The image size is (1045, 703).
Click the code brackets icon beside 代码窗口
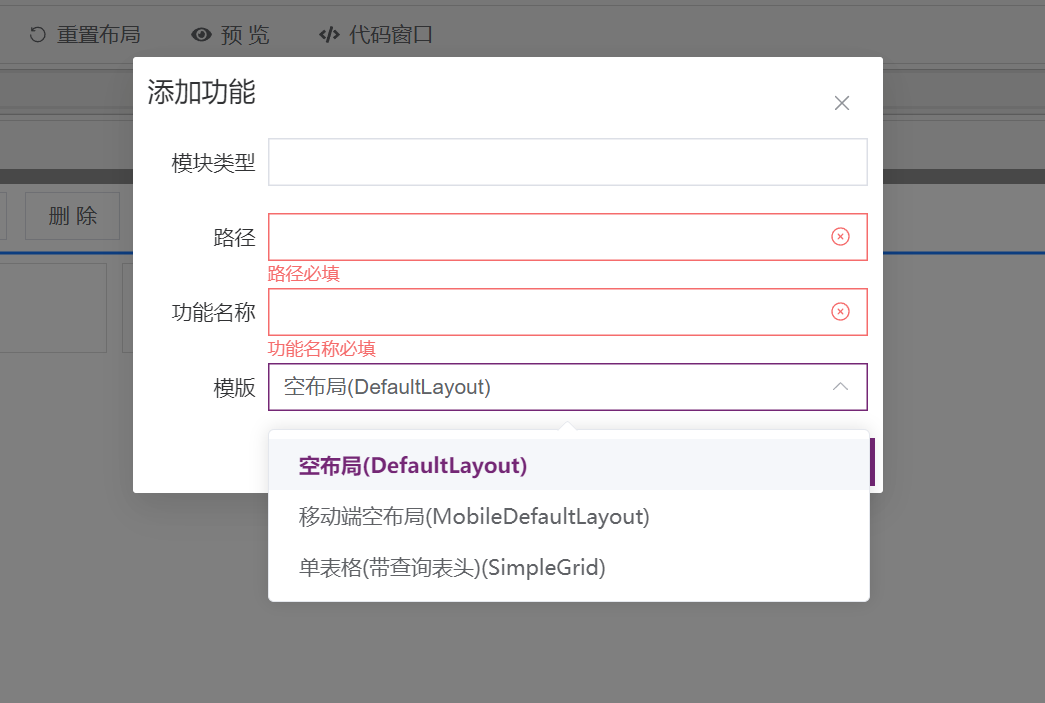(329, 35)
